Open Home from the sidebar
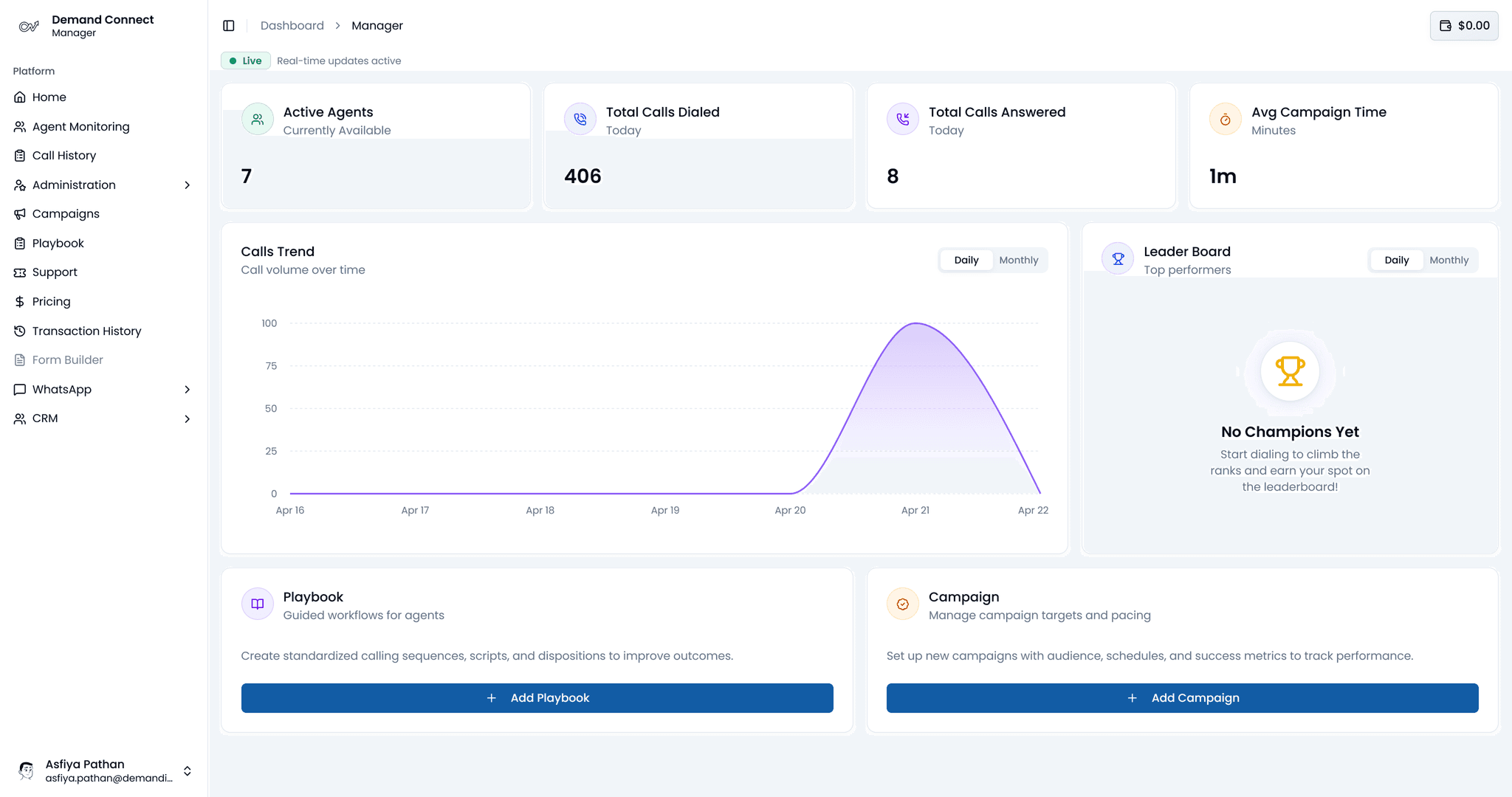Screen dimensions: 1512x797 click(x=103, y=97)
